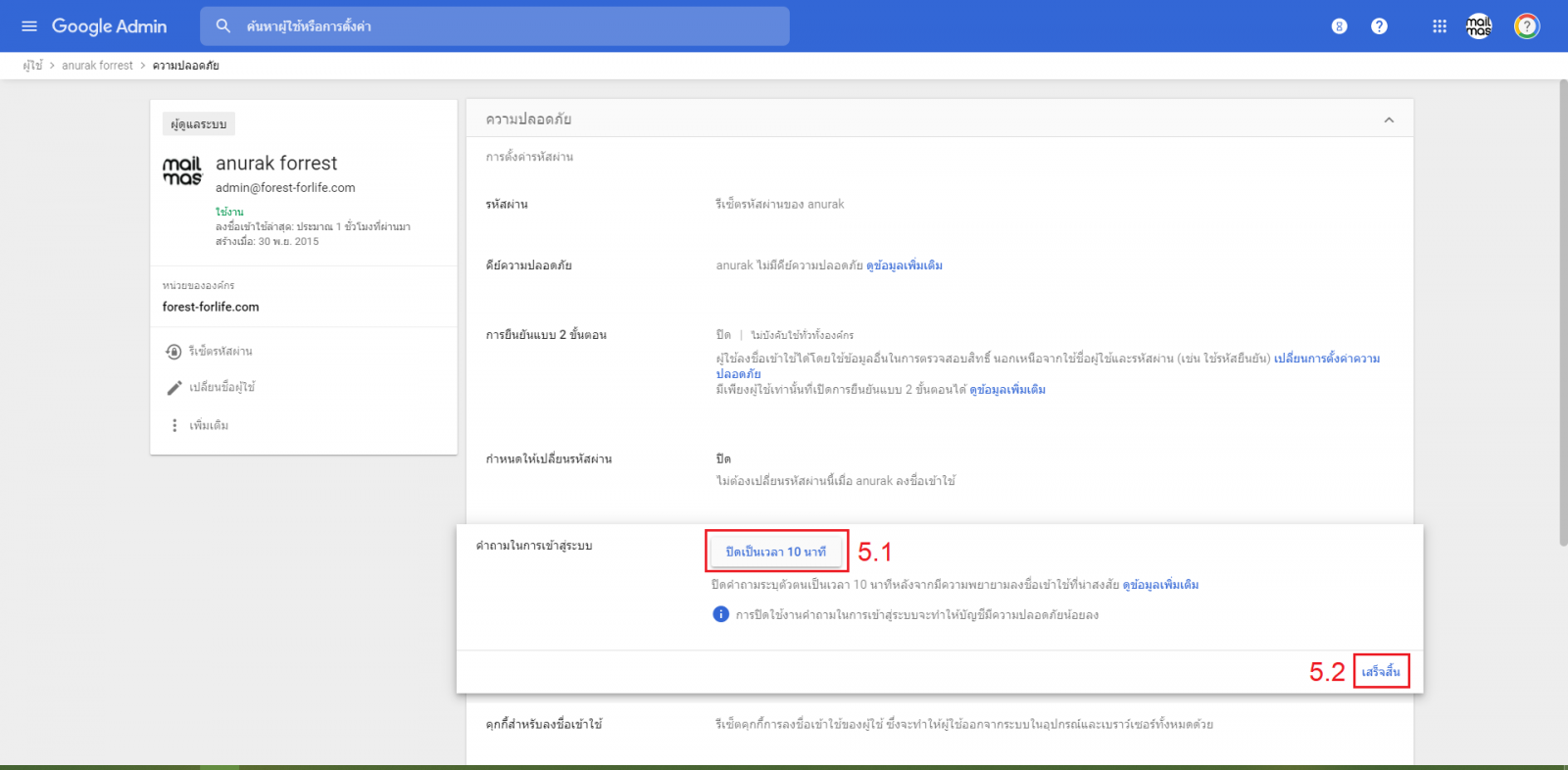Open the Google apps grid

coord(1440,26)
